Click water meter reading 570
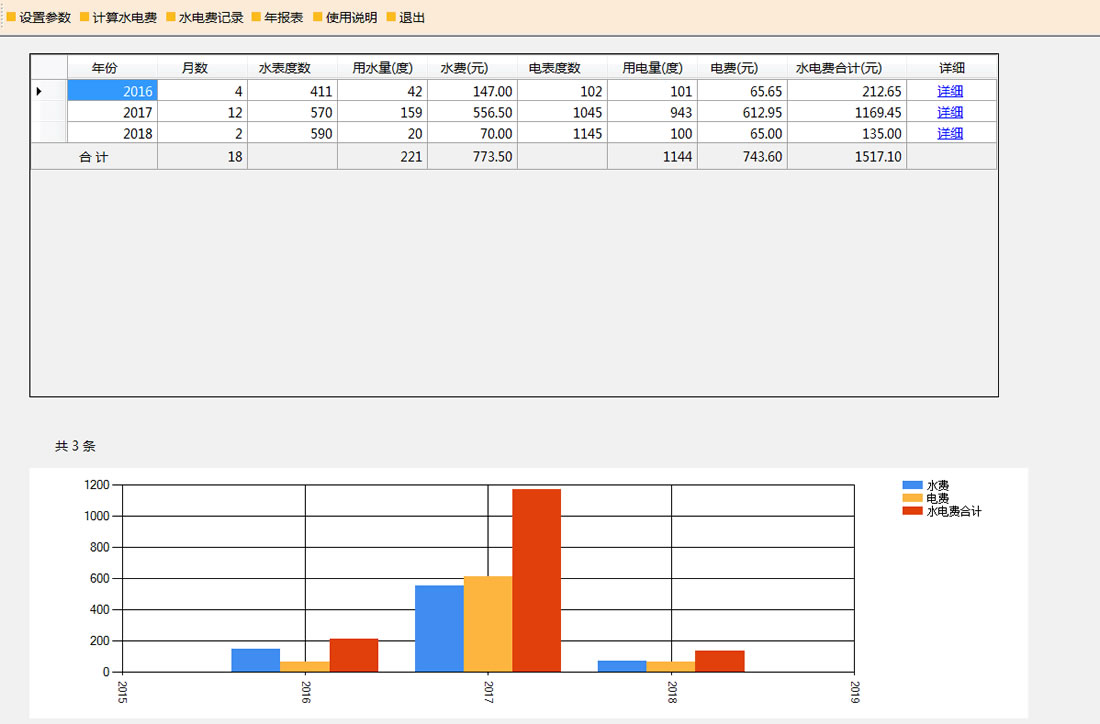Screen dimensions: 1100x724 (x=292, y=112)
